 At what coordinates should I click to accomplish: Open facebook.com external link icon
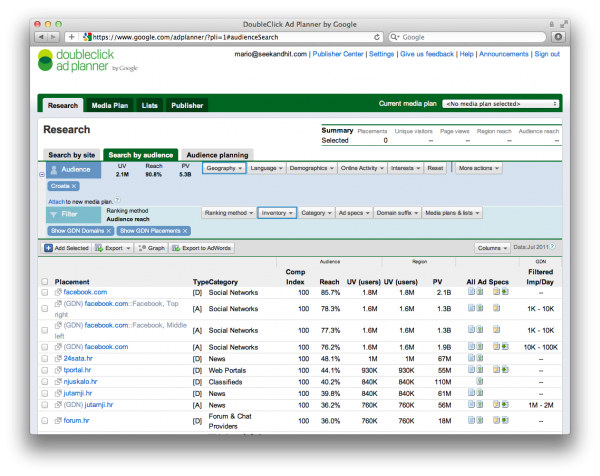point(58,292)
